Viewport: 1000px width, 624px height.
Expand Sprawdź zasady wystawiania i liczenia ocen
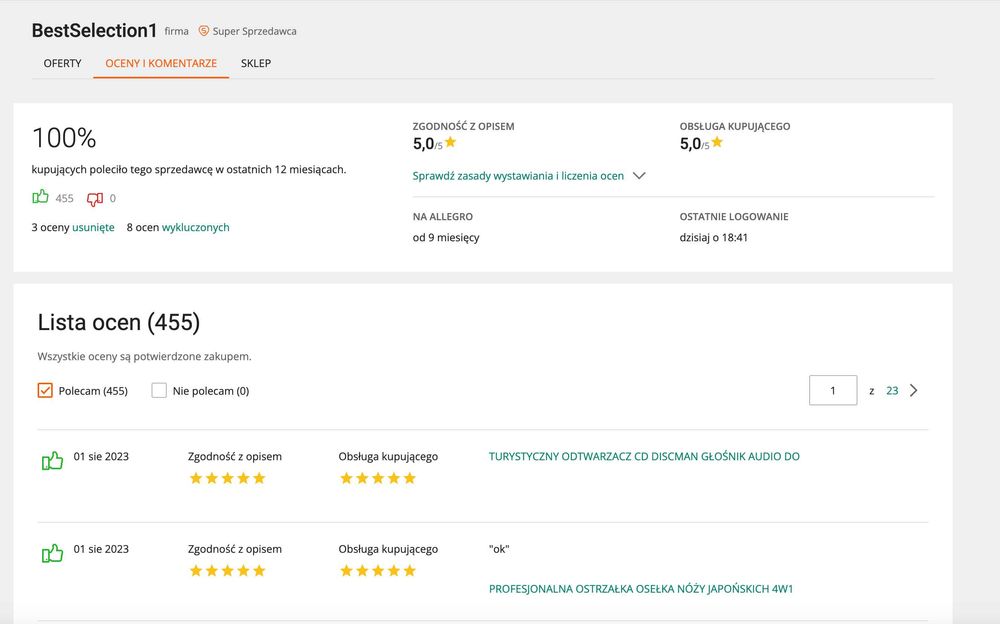518,176
